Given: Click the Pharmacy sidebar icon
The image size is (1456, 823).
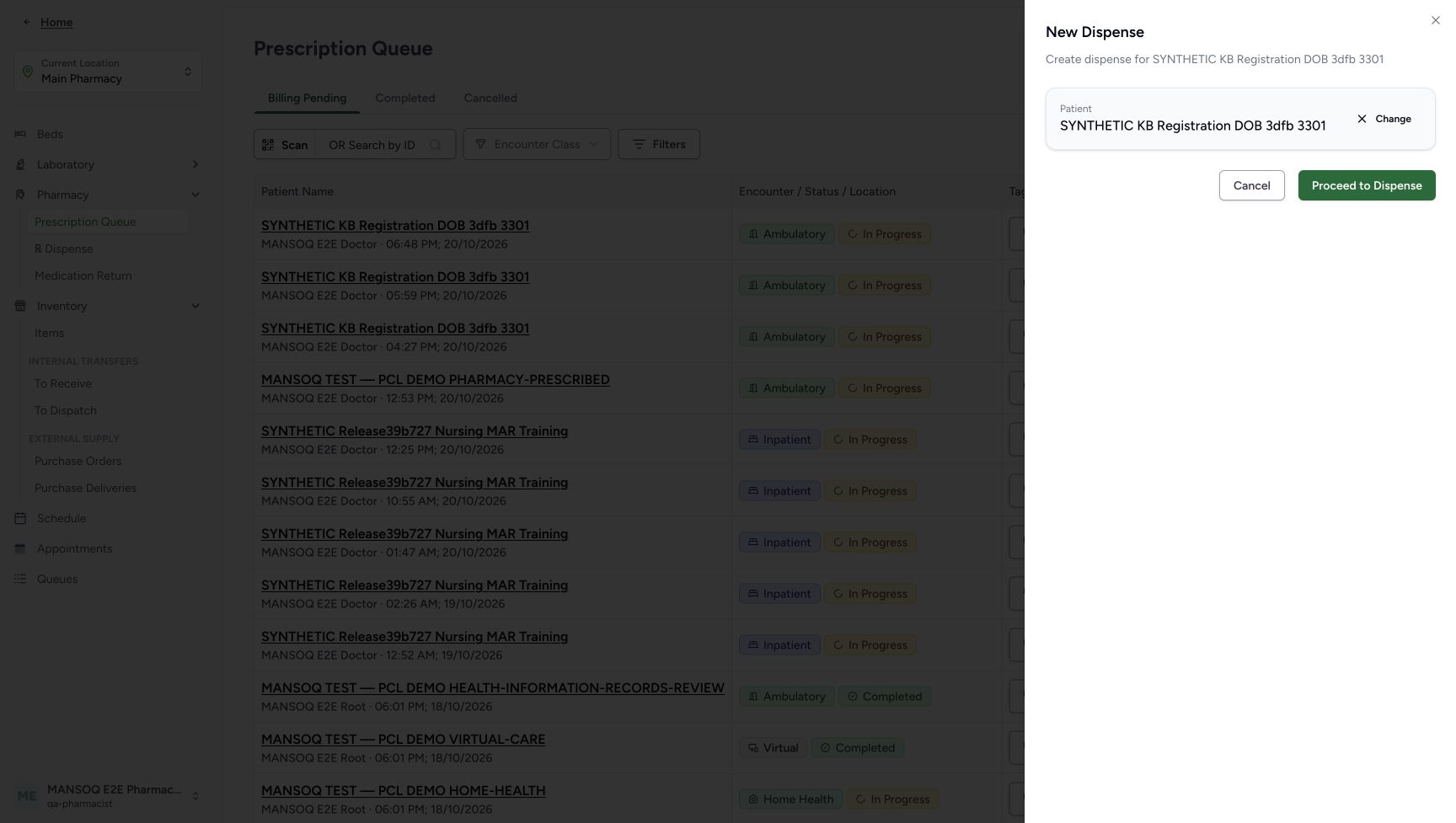Looking at the screenshot, I should click(20, 195).
